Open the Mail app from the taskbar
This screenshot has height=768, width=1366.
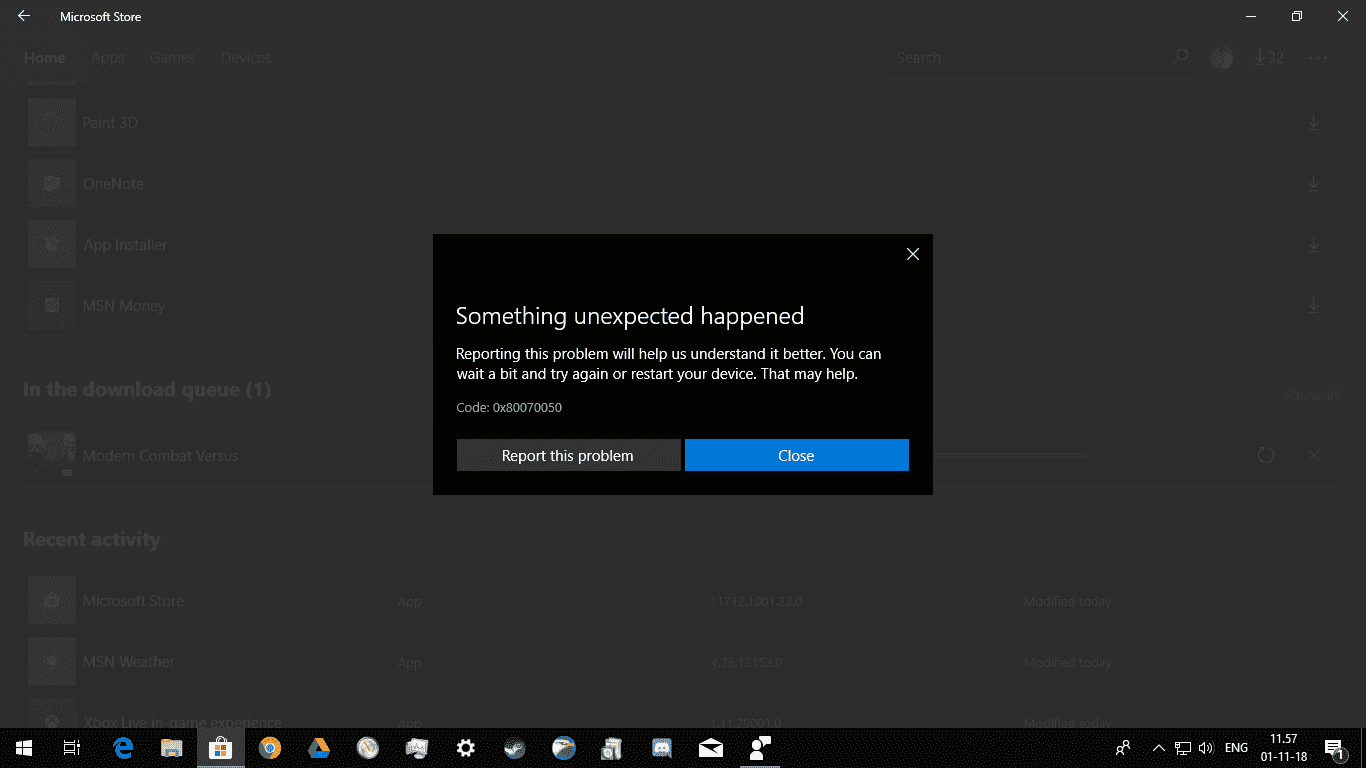pos(711,748)
